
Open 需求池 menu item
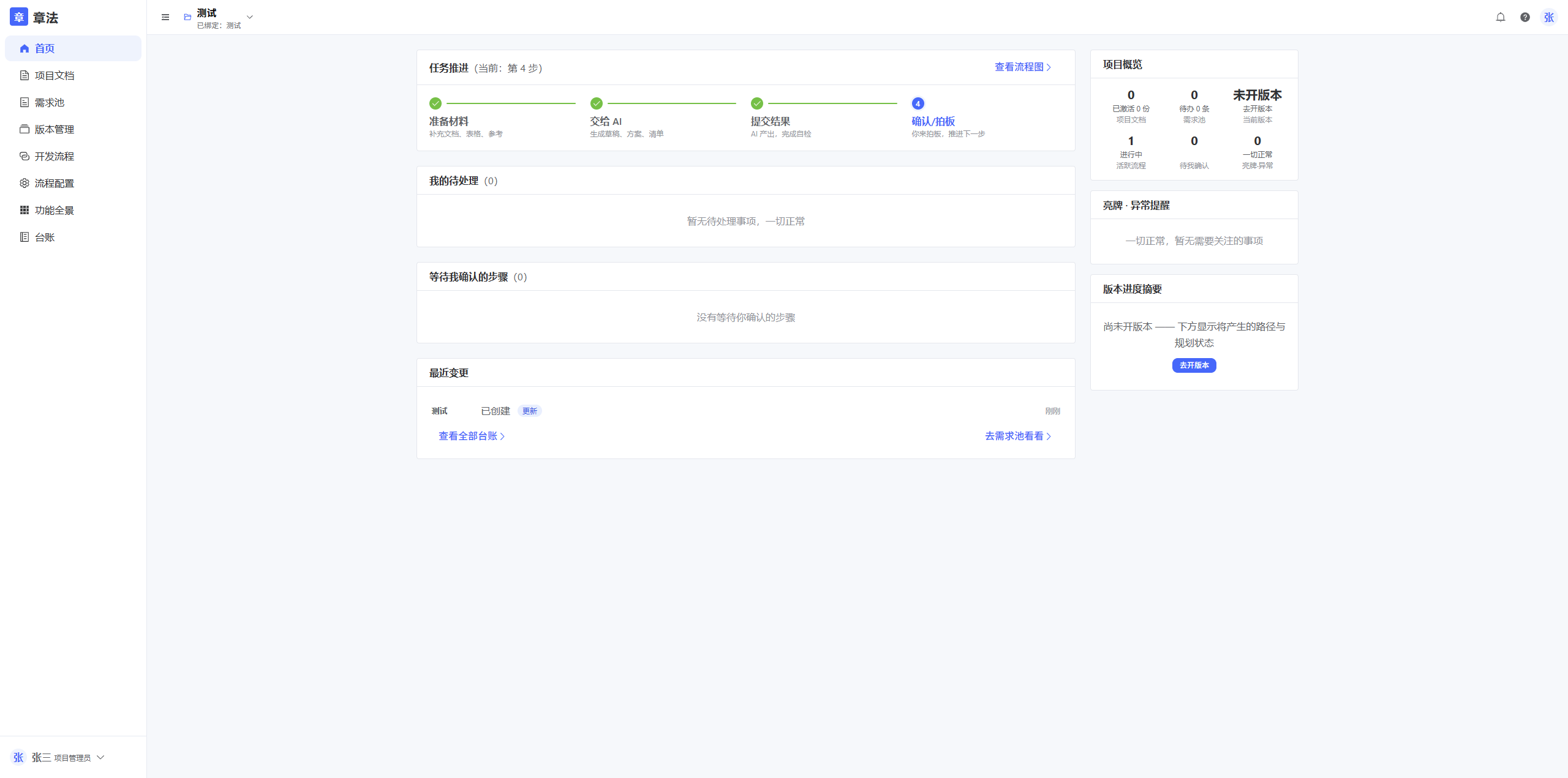coord(73,102)
